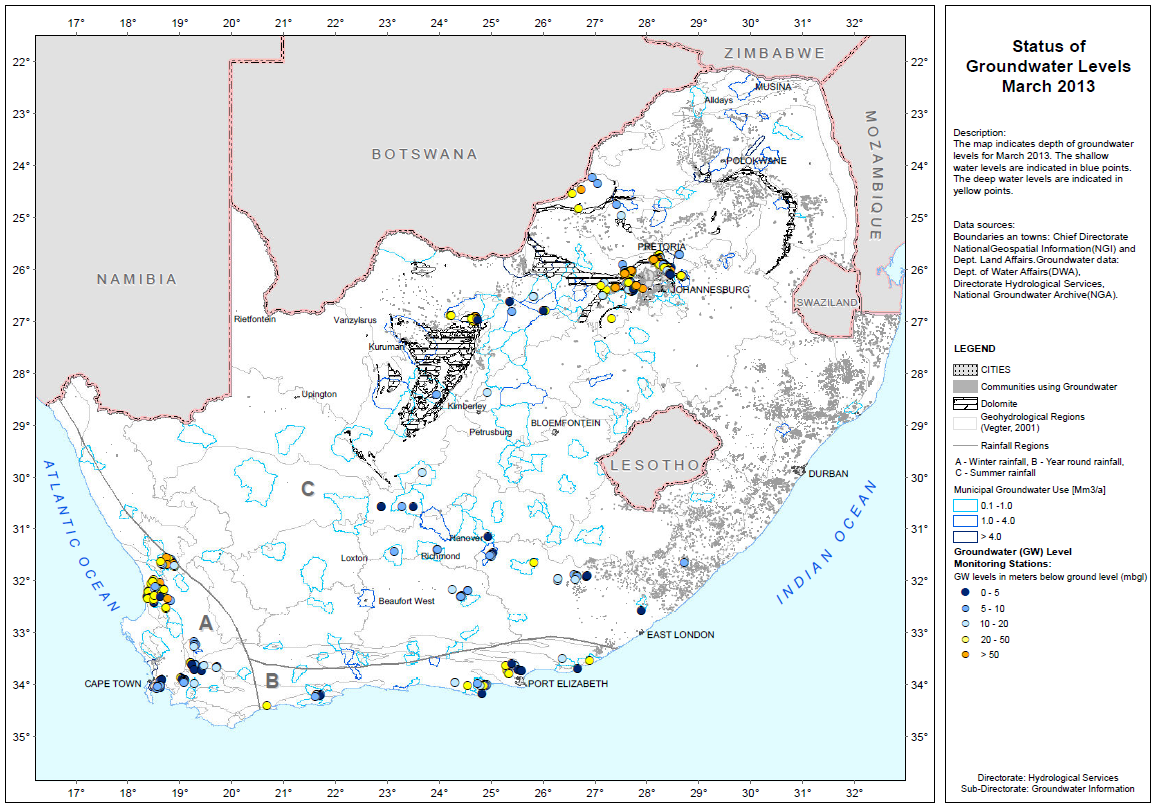Click the CAPE TOWN label on the map
1160x806 pixels.
click(112, 684)
